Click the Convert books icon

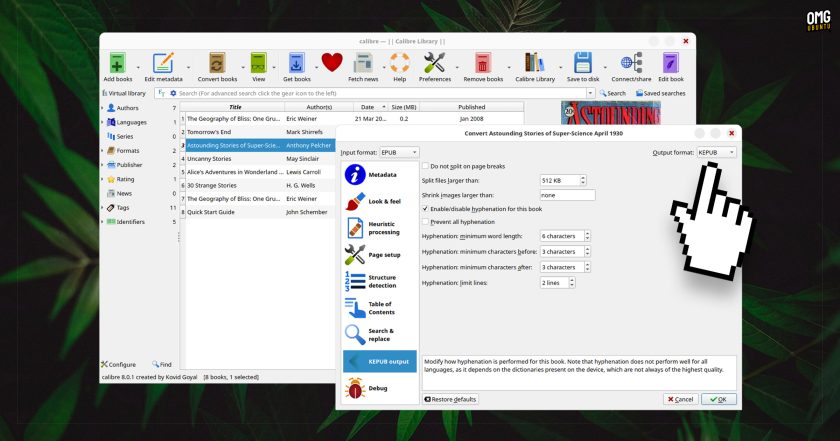click(x=217, y=63)
